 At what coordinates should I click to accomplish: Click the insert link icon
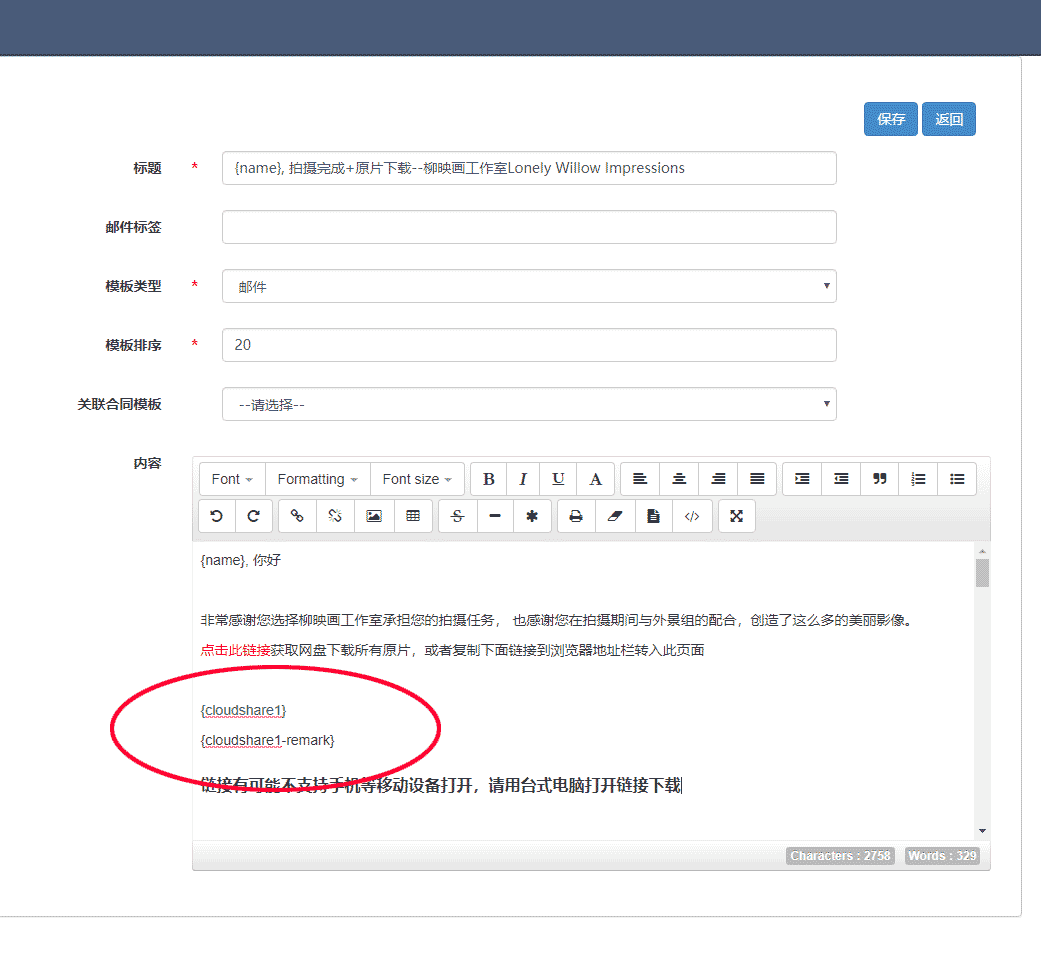click(297, 516)
